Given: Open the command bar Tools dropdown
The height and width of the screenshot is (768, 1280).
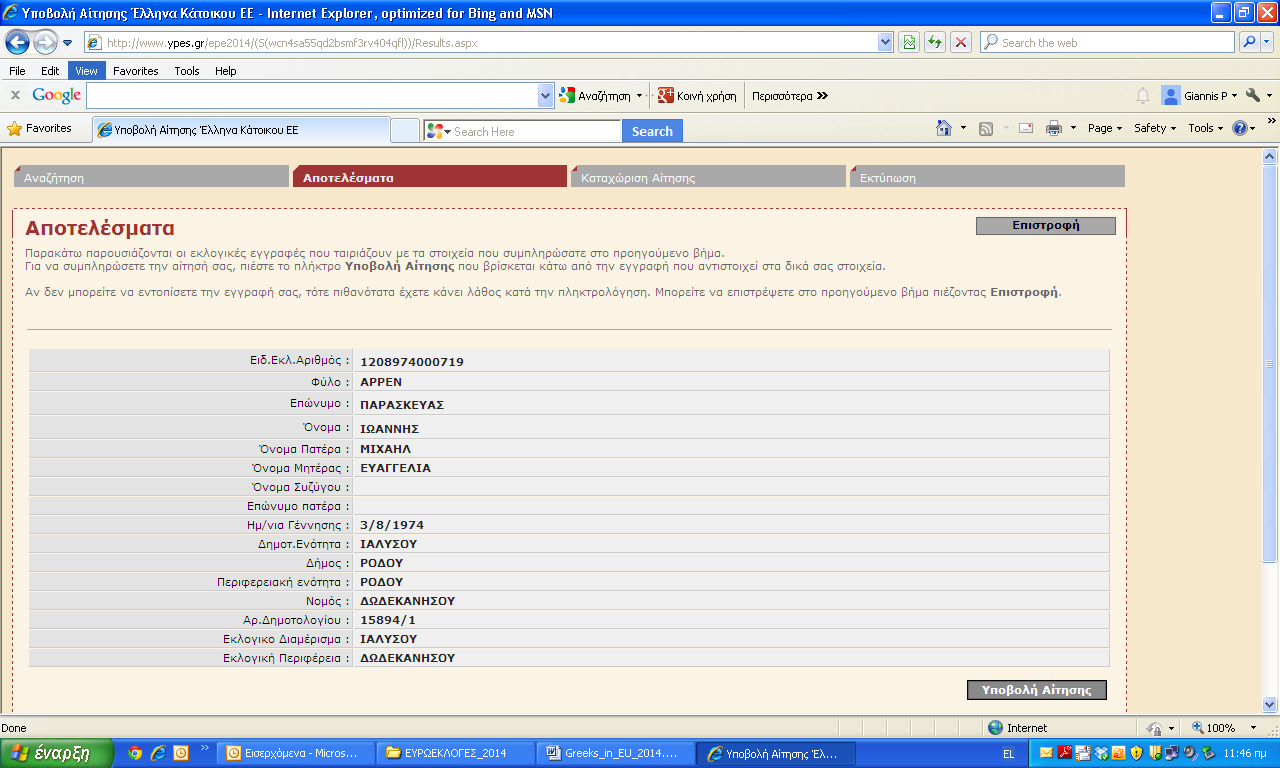Looking at the screenshot, I should 1206,128.
